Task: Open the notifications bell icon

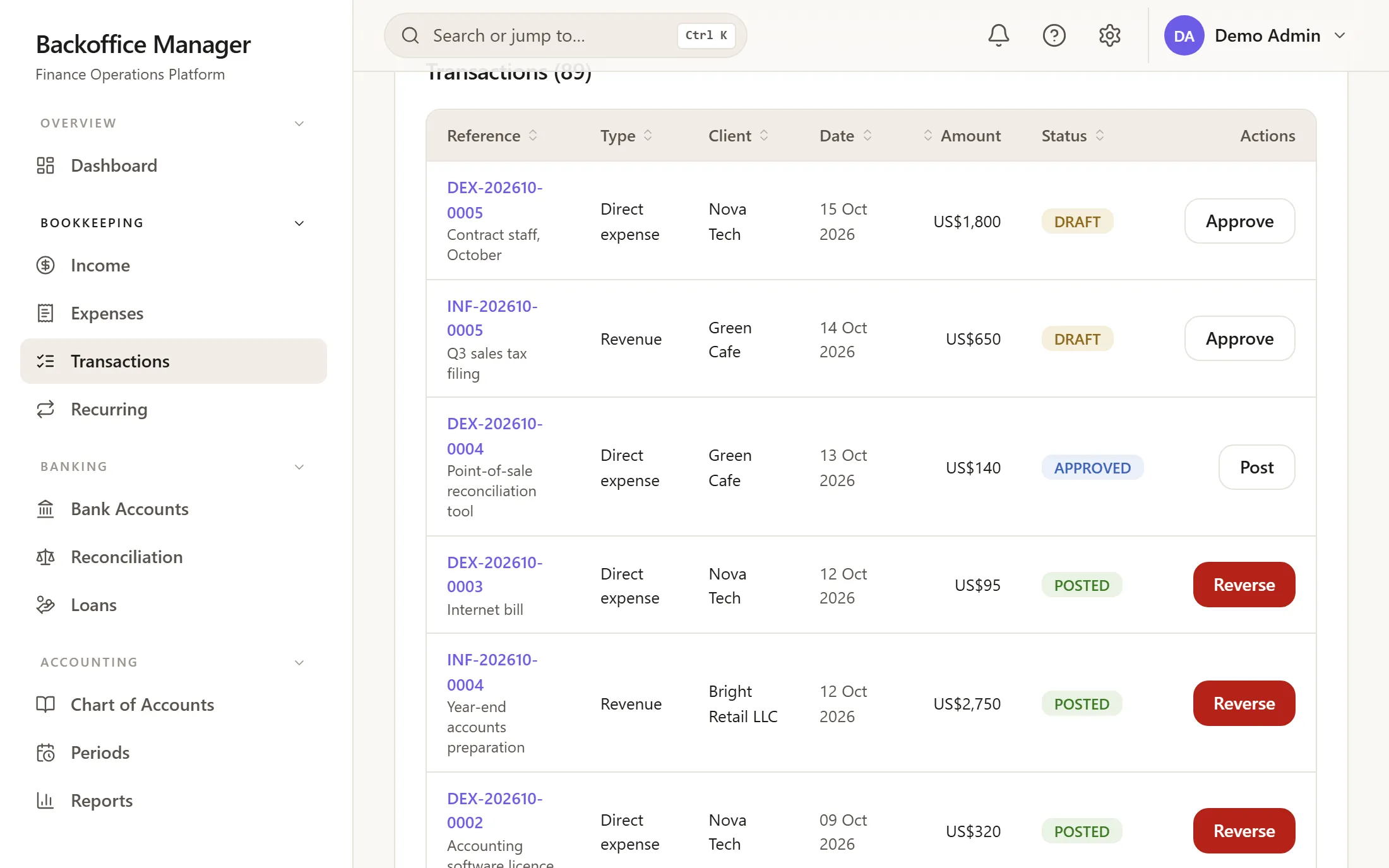Action: 998,35
